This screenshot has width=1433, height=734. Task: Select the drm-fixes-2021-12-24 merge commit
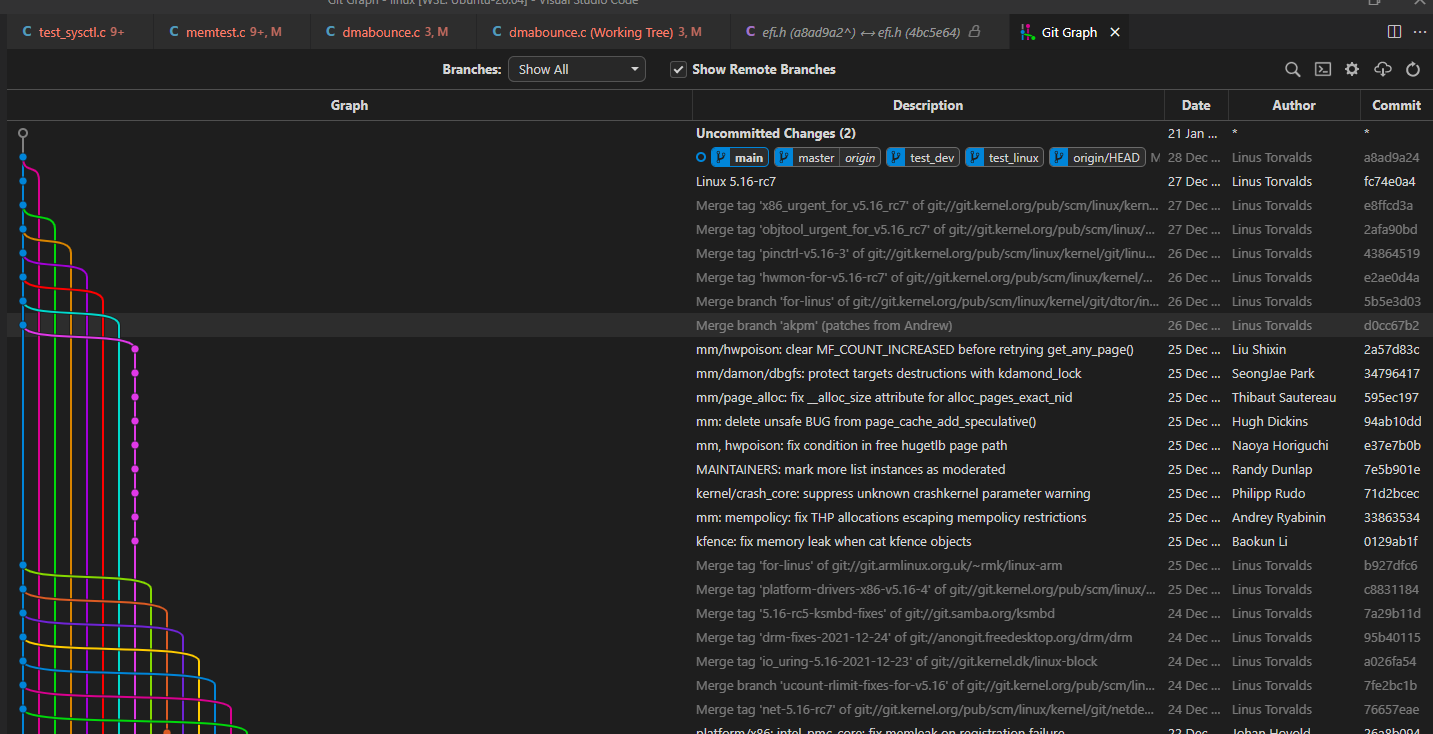pyautogui.click(x=720, y=638)
